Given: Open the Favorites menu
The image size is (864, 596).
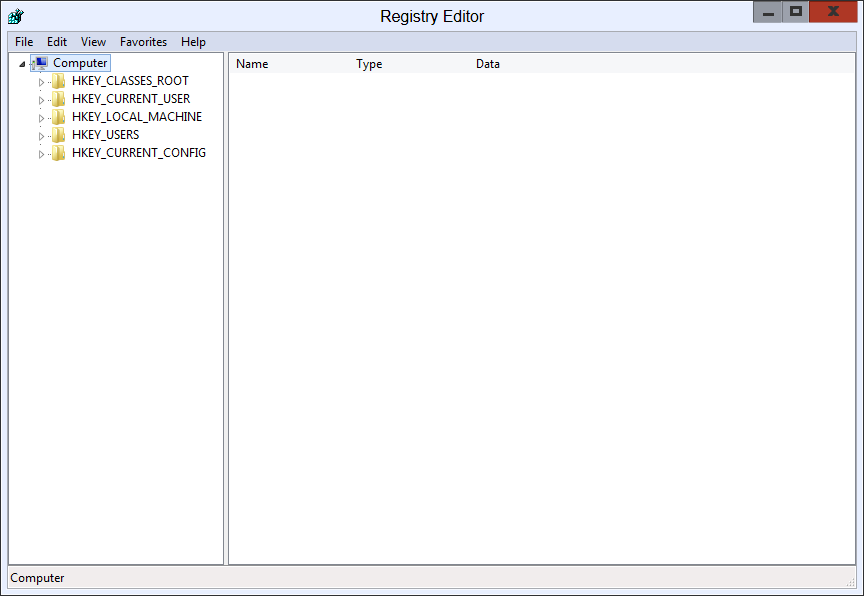Looking at the screenshot, I should click(143, 42).
